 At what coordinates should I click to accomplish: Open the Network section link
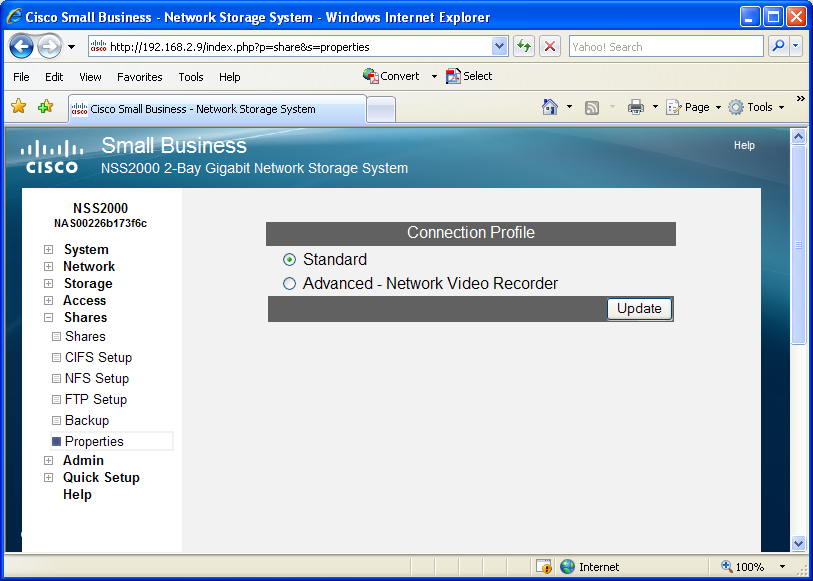[x=89, y=267]
